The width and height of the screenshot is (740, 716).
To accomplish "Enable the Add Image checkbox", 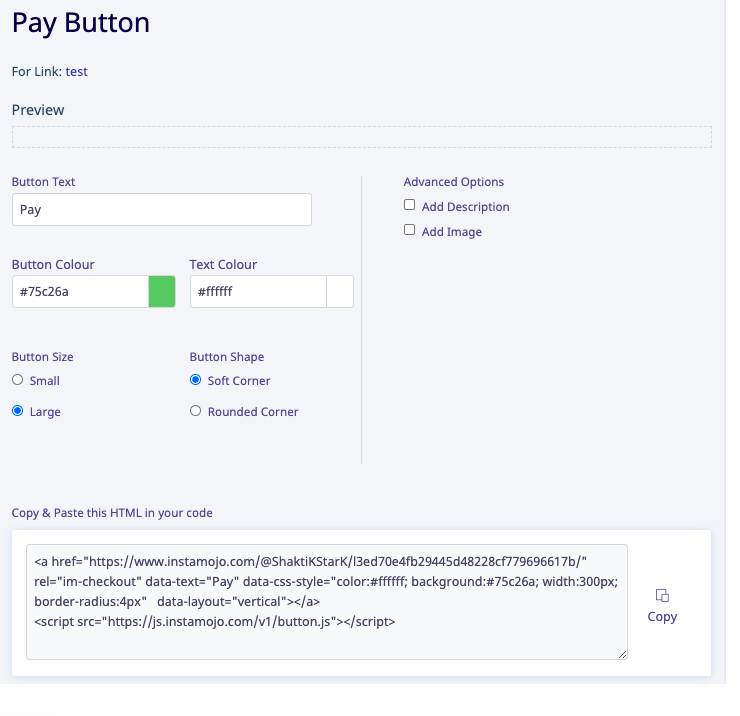I will 409,230.
